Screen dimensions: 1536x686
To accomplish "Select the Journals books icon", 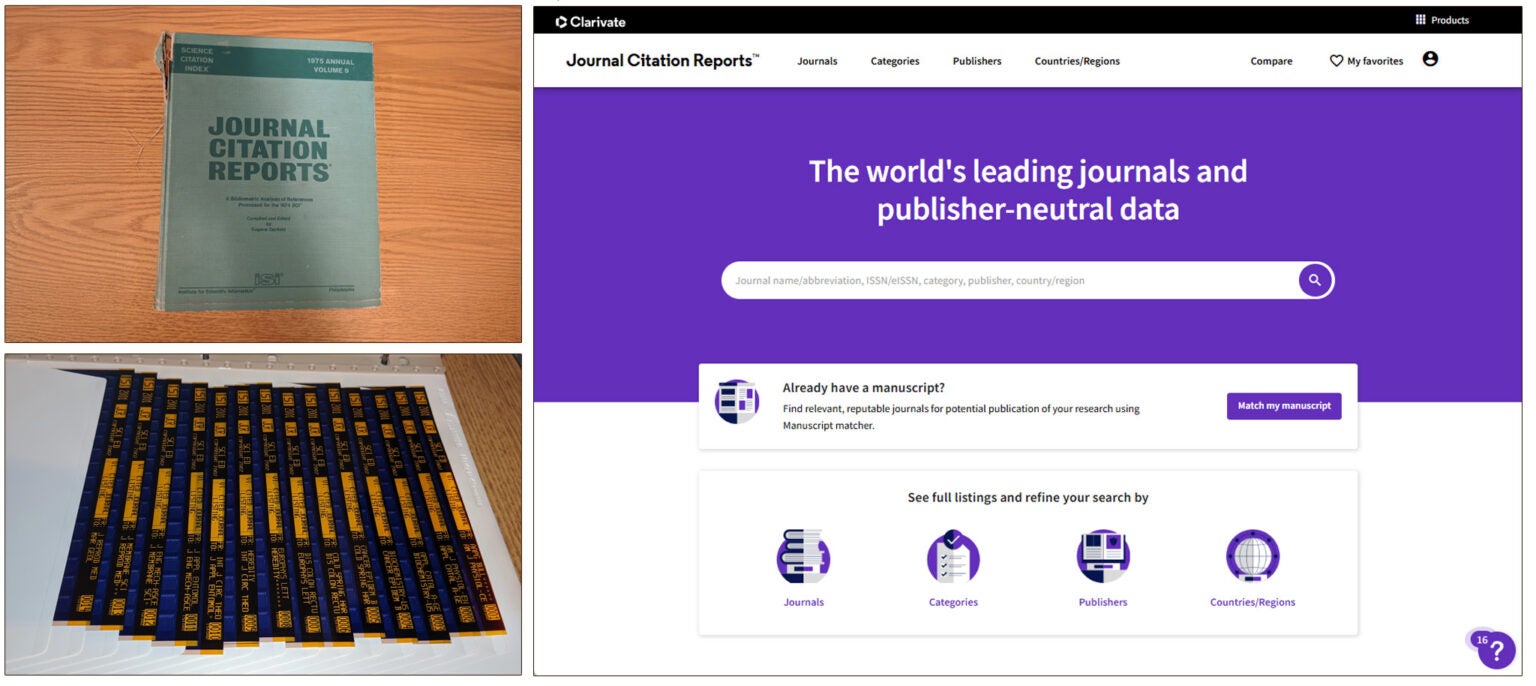I will 803,558.
